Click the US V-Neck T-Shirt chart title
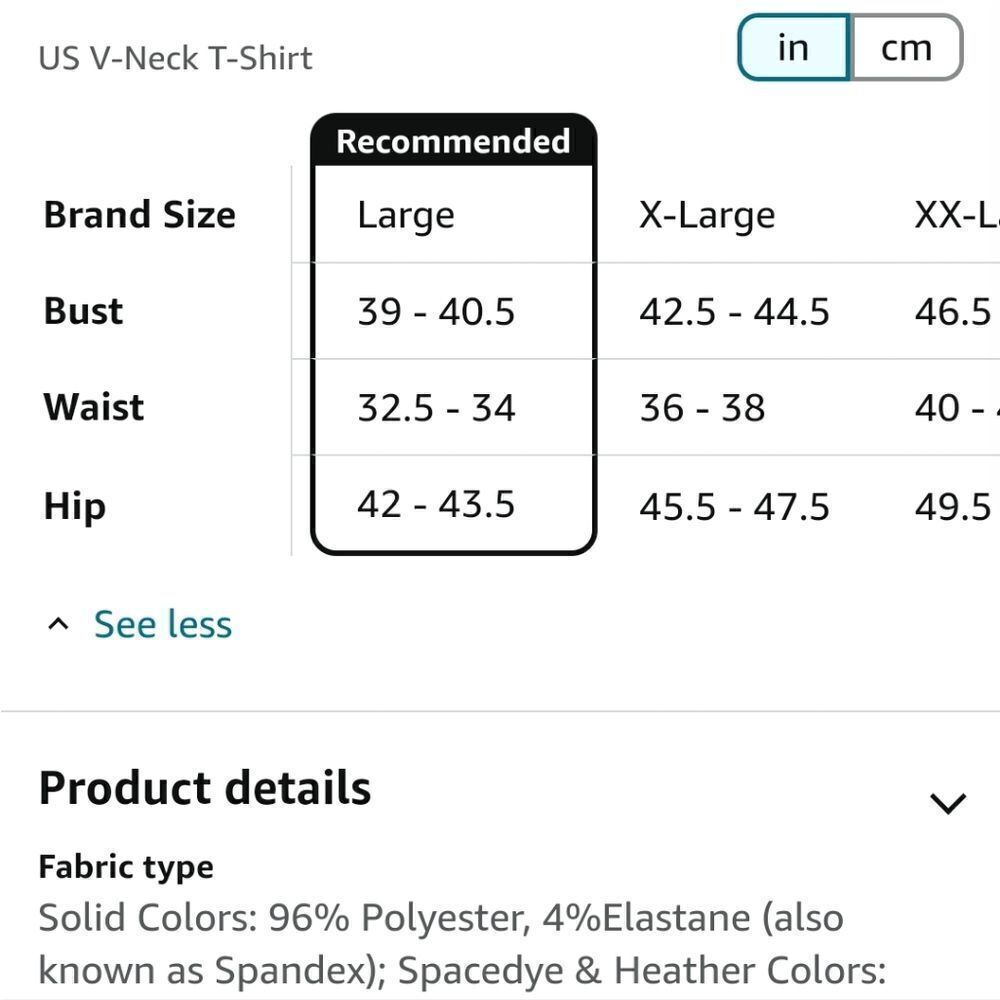Viewport: 1000px width, 1000px height. point(175,57)
